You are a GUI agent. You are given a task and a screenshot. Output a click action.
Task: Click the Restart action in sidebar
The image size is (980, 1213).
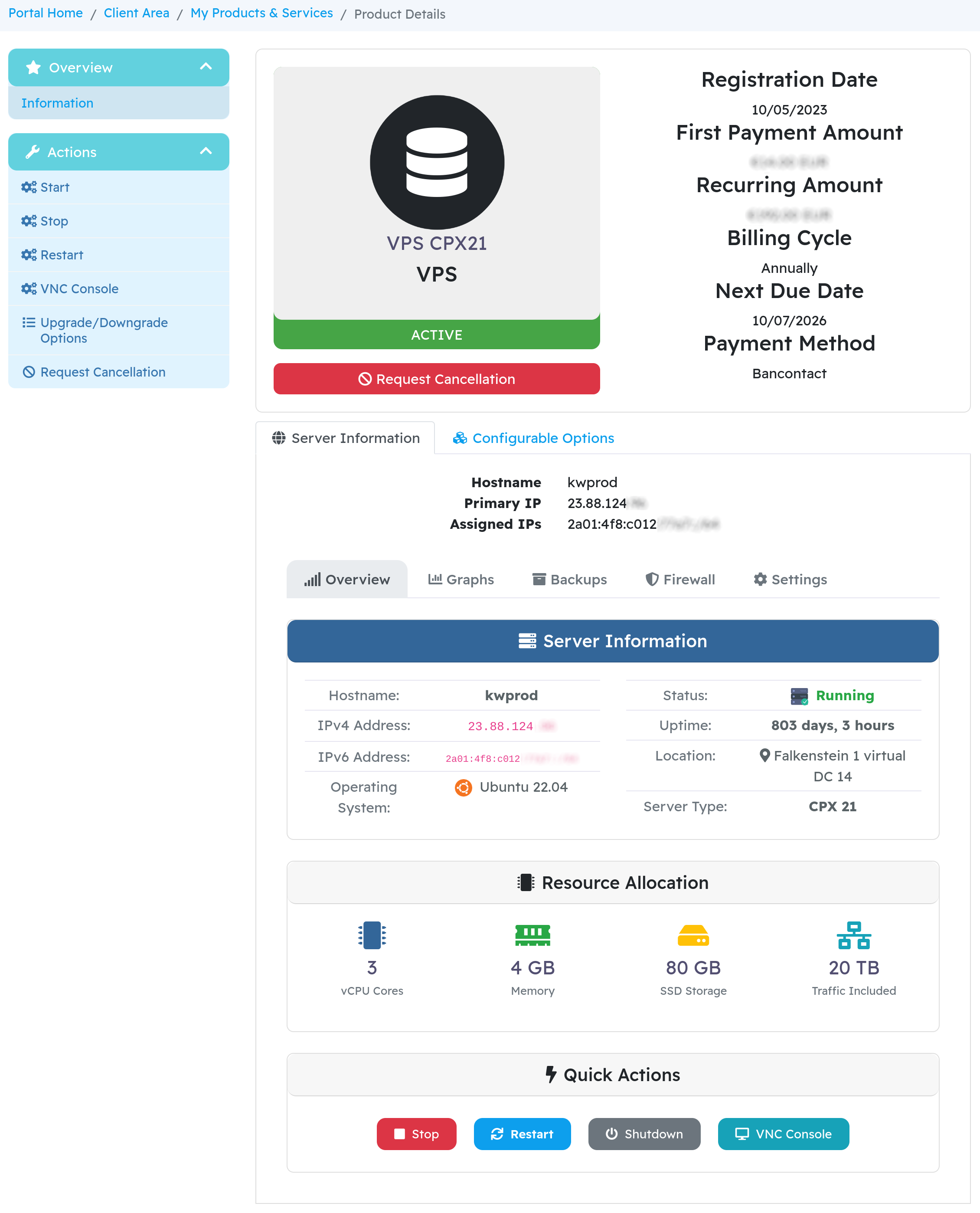pos(118,255)
